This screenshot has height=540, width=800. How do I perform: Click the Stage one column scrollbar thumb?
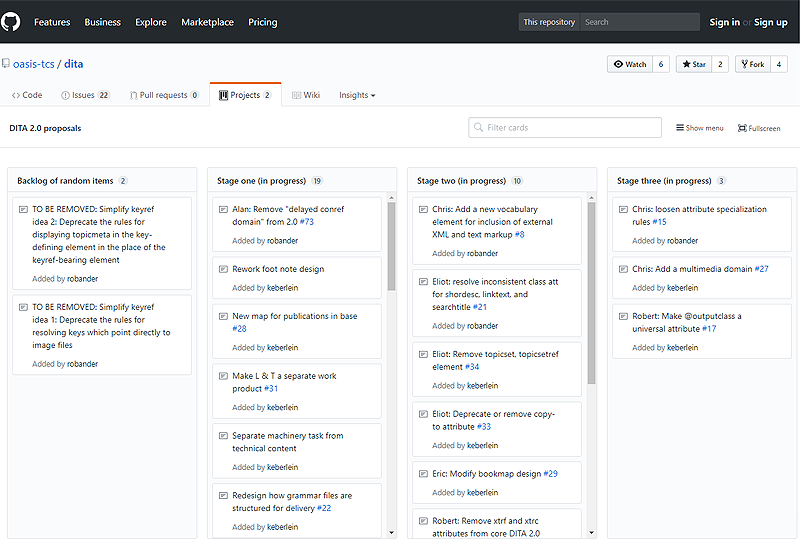tap(391, 247)
